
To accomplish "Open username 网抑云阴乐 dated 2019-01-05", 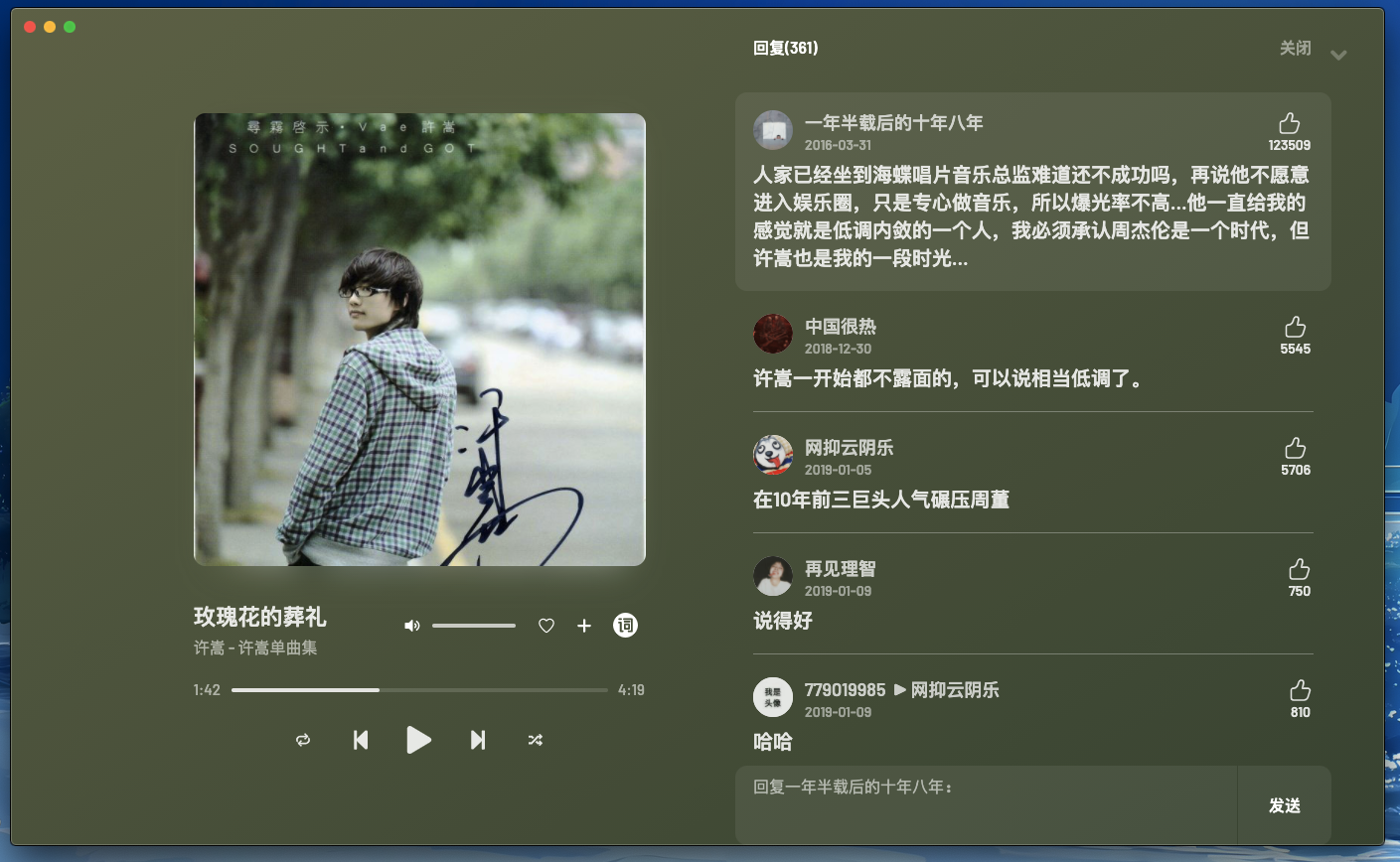I will pos(850,448).
